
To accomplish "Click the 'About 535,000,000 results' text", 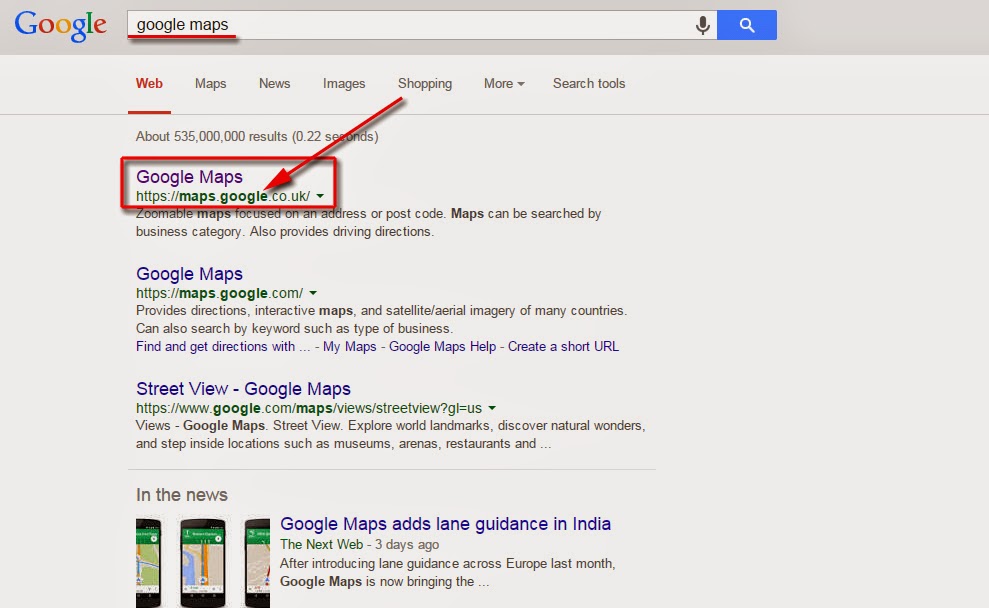I will (257, 137).
